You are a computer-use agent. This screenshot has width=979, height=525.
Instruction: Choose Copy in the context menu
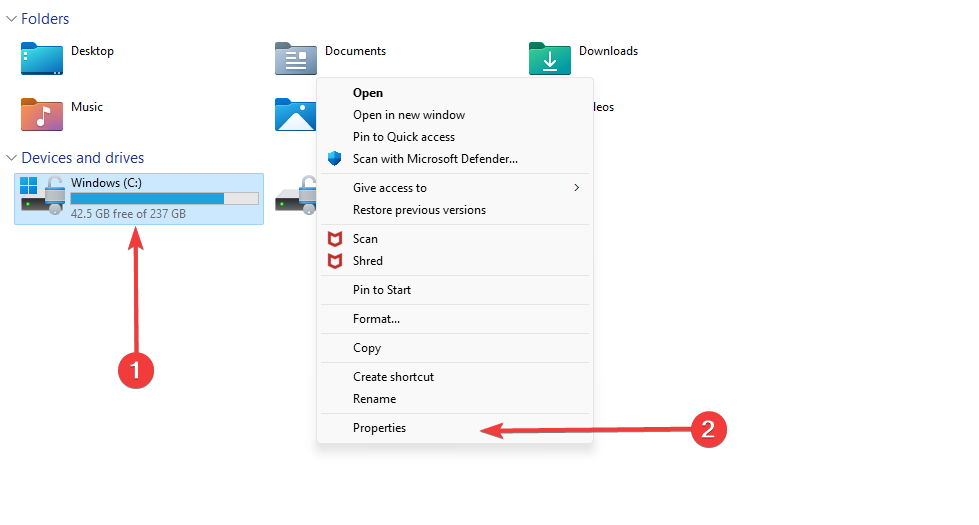(455, 348)
